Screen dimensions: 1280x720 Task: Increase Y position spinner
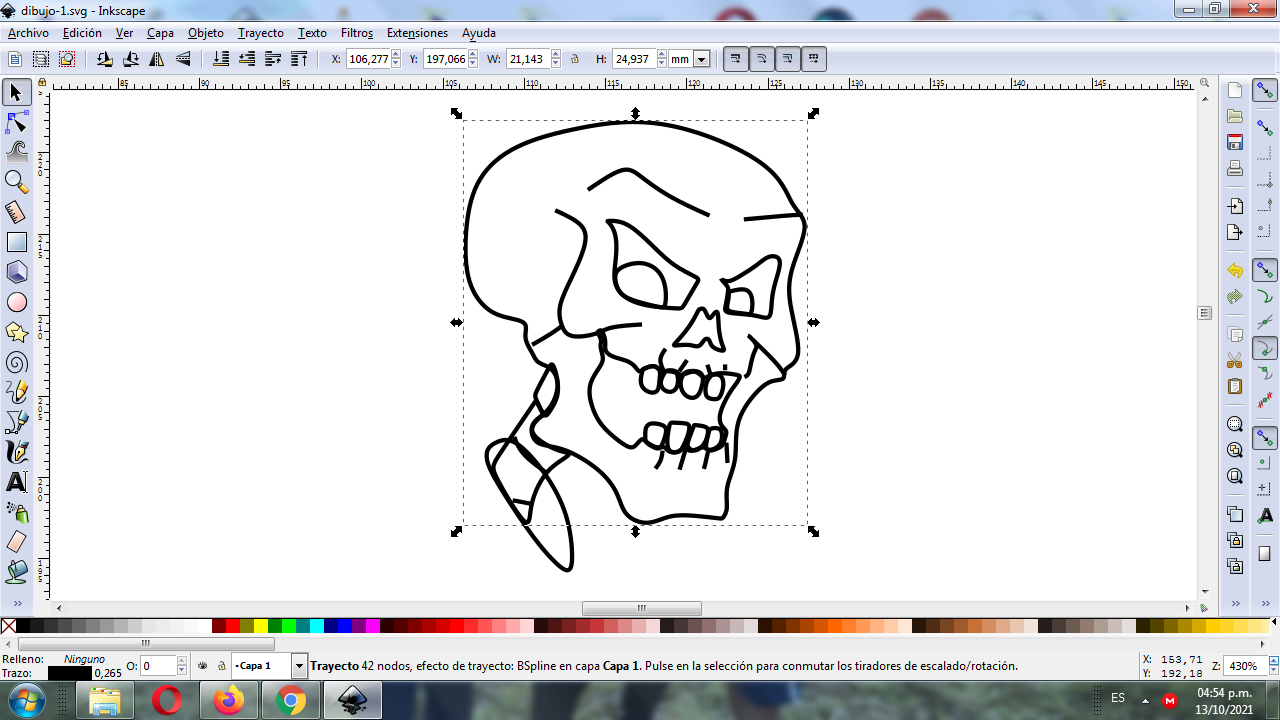pos(473,55)
